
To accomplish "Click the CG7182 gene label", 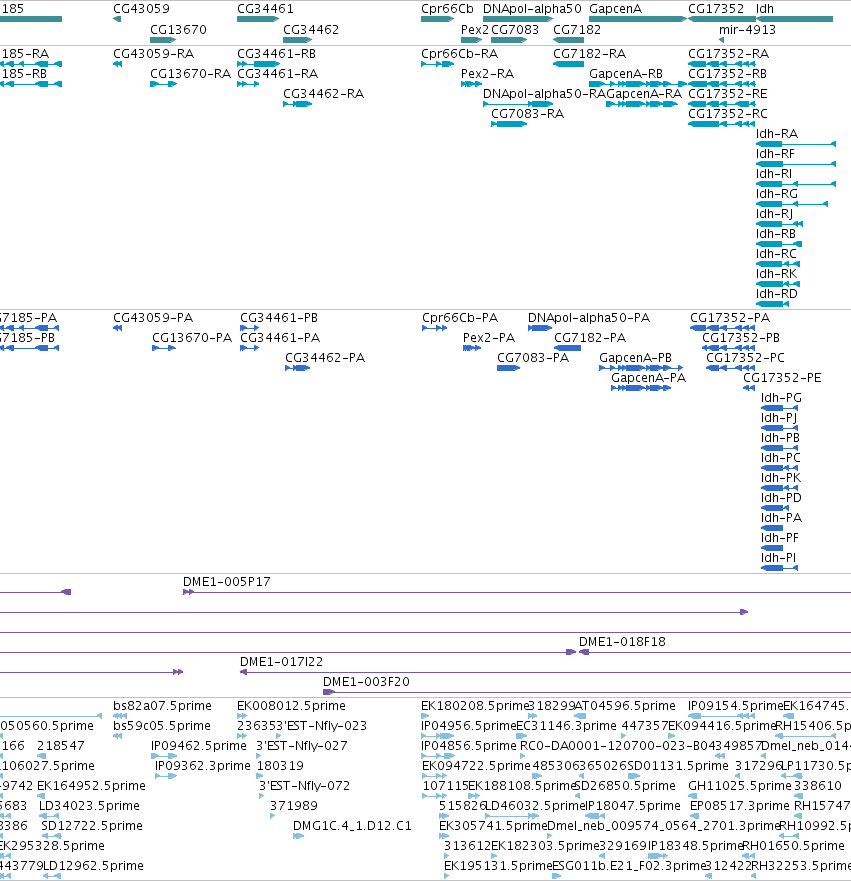I will coord(577,30).
